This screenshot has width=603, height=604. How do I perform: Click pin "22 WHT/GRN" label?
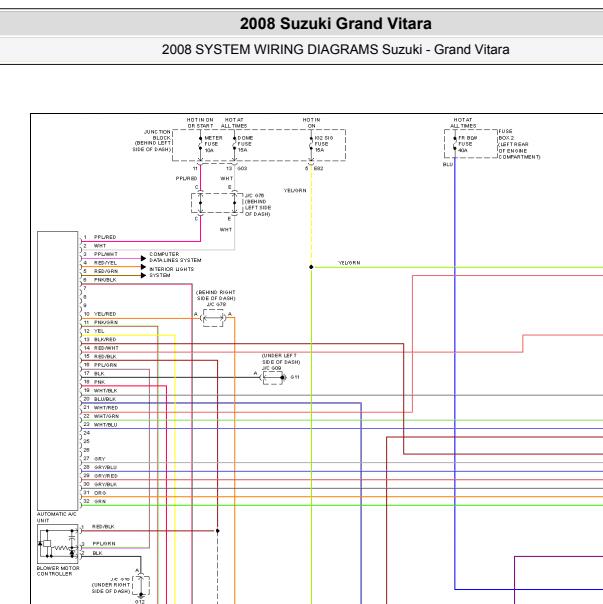(101, 416)
